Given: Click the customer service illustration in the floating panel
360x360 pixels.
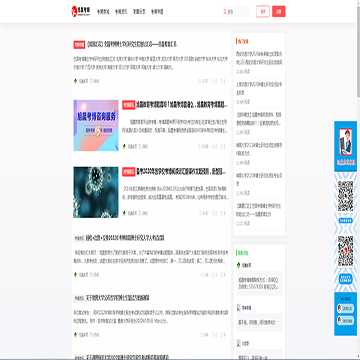Looking at the screenshot, I should click(345, 142).
